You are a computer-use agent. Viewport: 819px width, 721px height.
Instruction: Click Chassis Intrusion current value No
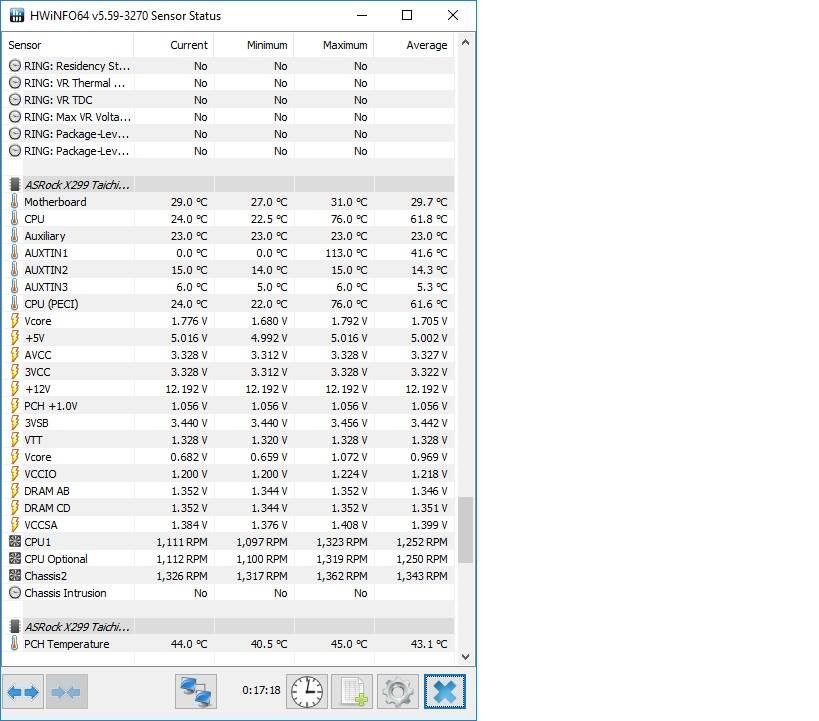201,593
